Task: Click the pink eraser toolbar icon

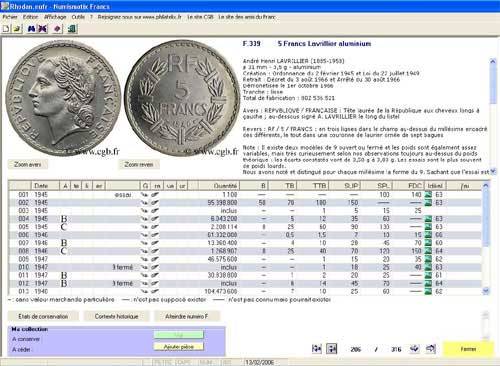Action: pos(57,29)
